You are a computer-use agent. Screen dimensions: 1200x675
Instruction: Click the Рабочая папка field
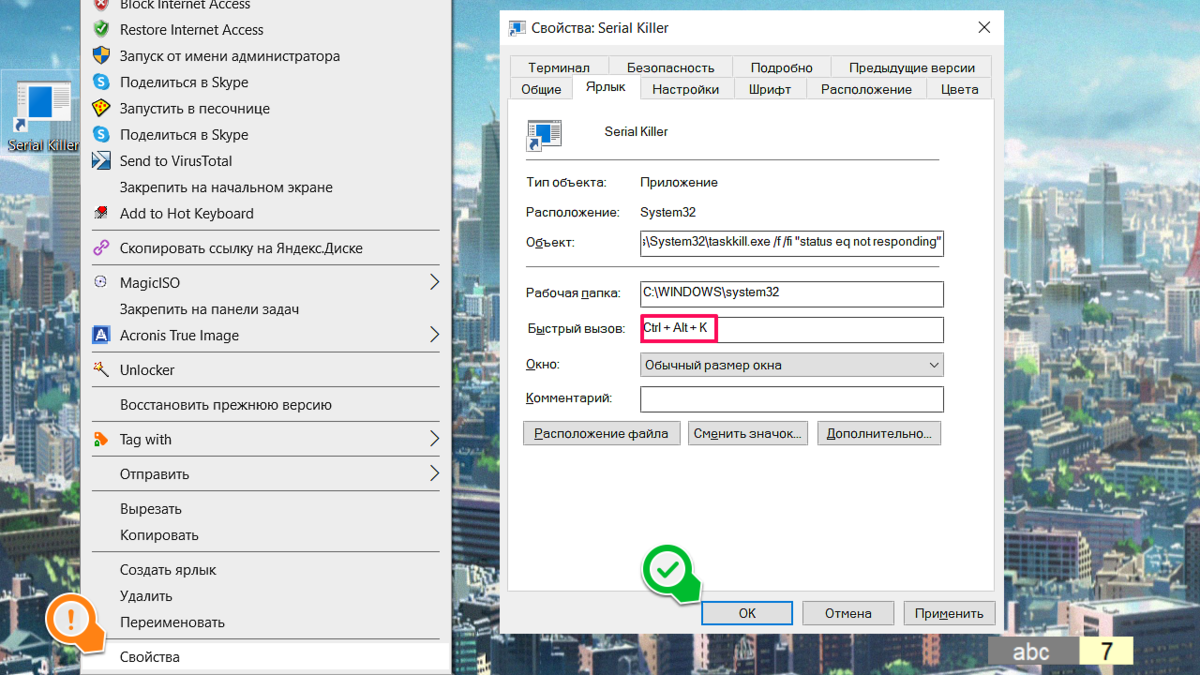[792, 293]
